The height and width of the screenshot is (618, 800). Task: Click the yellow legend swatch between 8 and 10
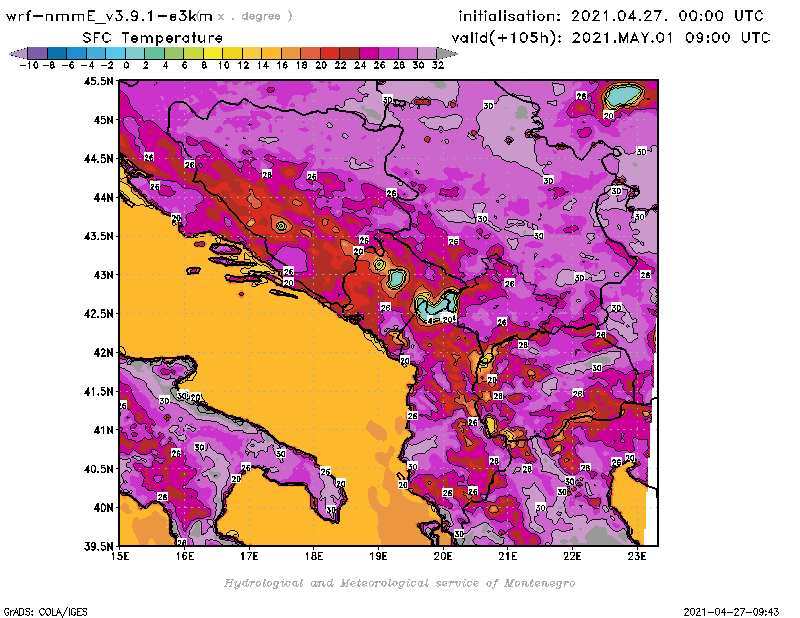tap(213, 54)
